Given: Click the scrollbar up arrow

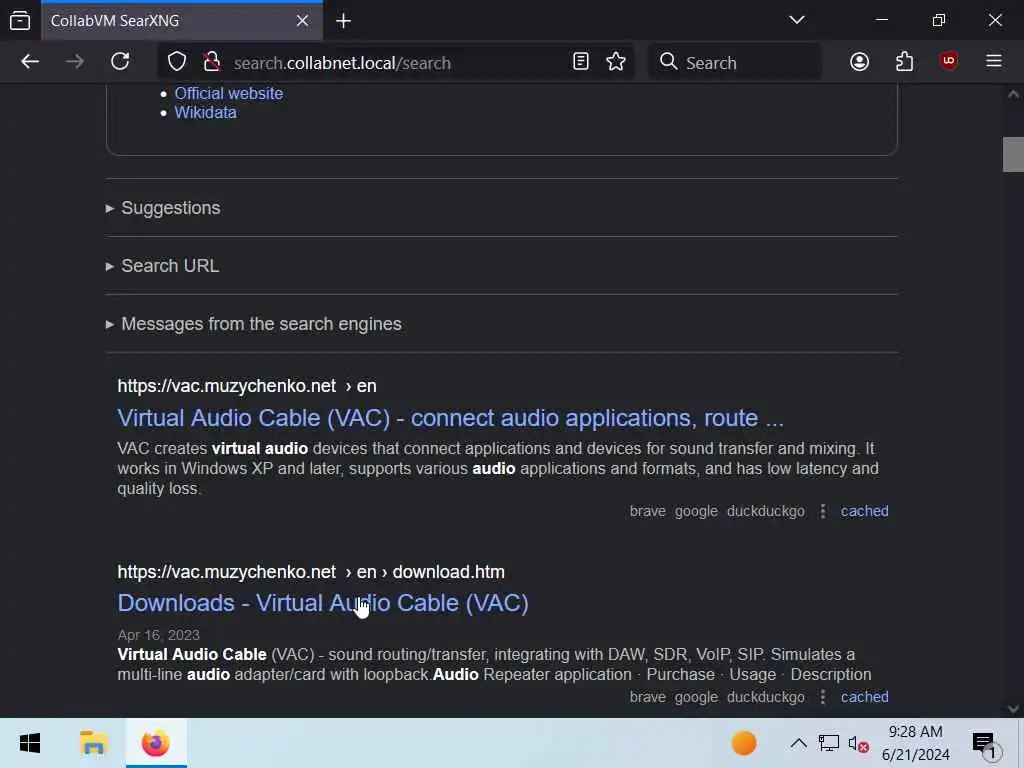Looking at the screenshot, I should tap(1013, 94).
